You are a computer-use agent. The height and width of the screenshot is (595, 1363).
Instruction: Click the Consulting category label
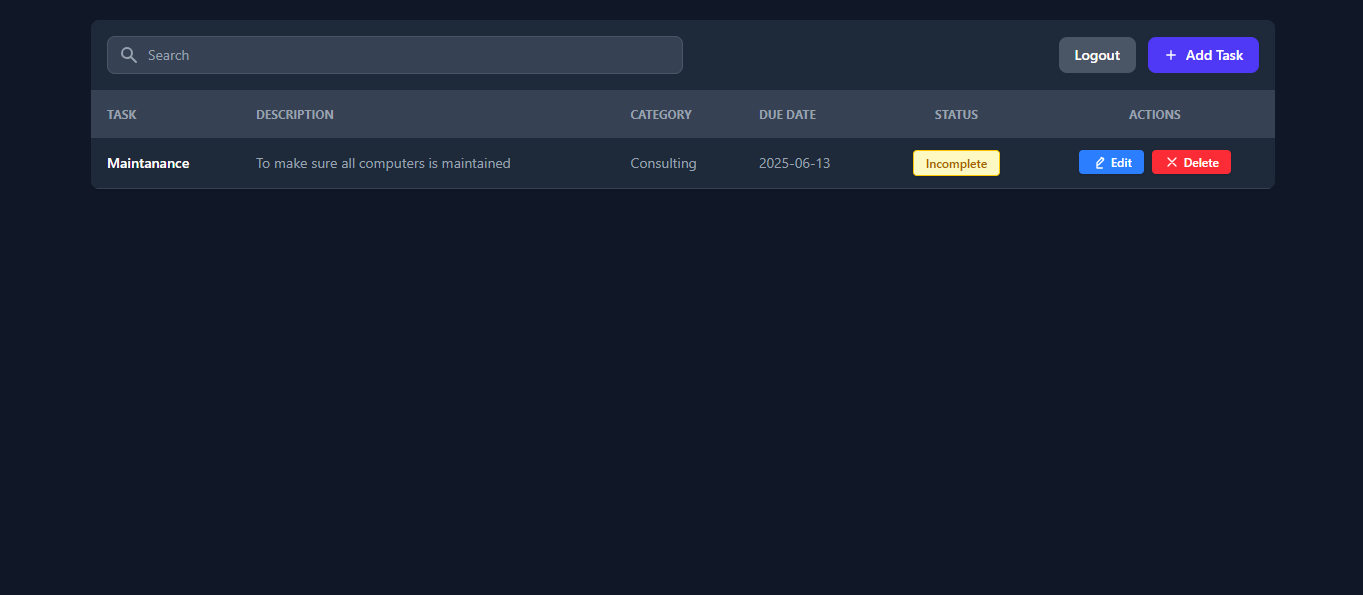pos(663,162)
